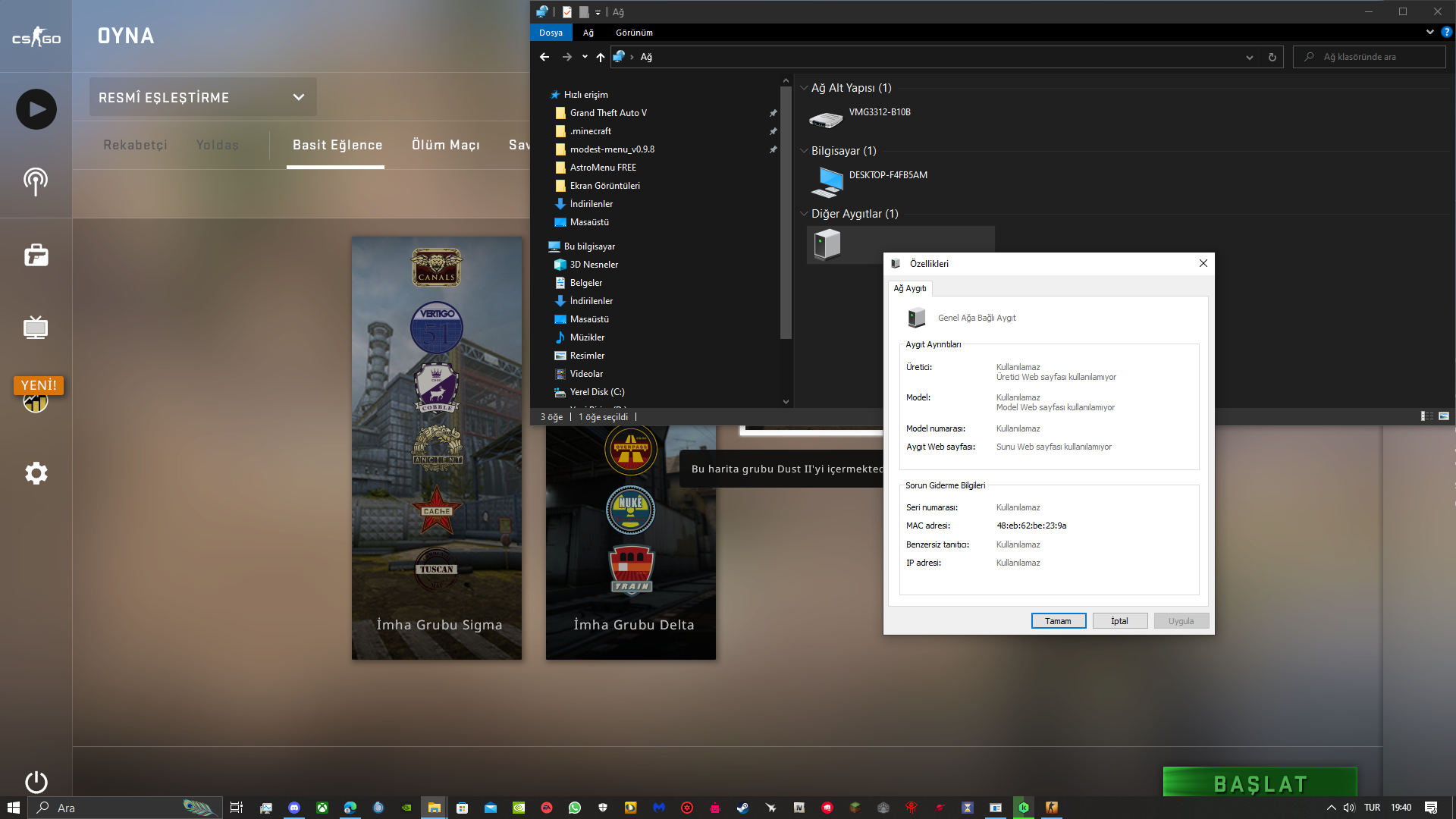
Task: Select the Train map badge
Action: (631, 570)
